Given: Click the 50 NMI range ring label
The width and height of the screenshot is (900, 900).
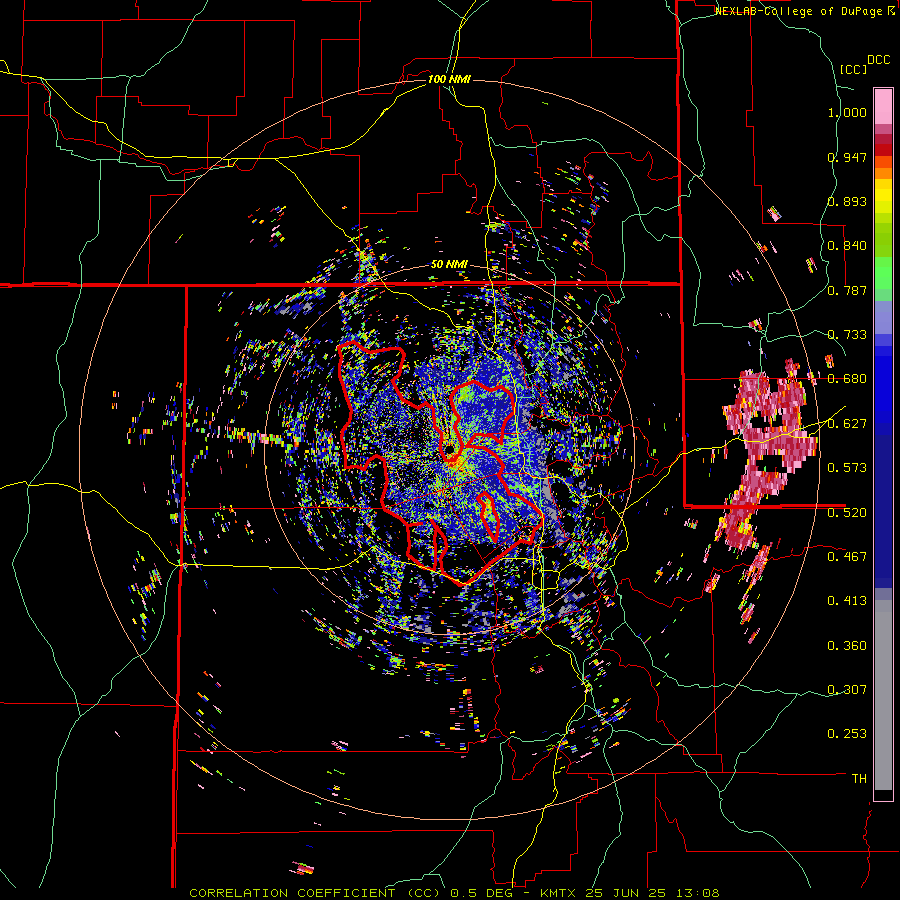Looking at the screenshot, I should pyautogui.click(x=449, y=265).
